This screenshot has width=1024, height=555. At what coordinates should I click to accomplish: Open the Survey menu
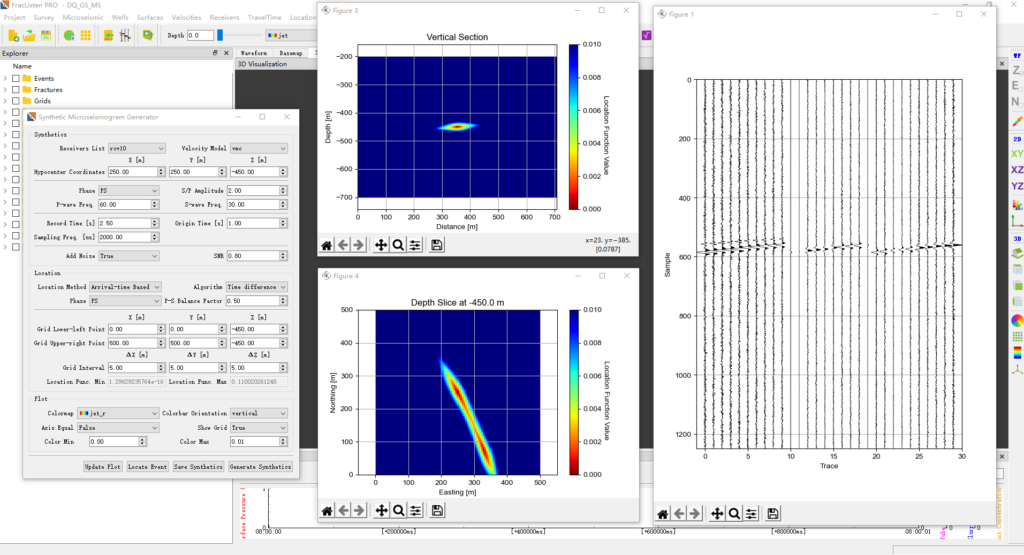point(44,18)
